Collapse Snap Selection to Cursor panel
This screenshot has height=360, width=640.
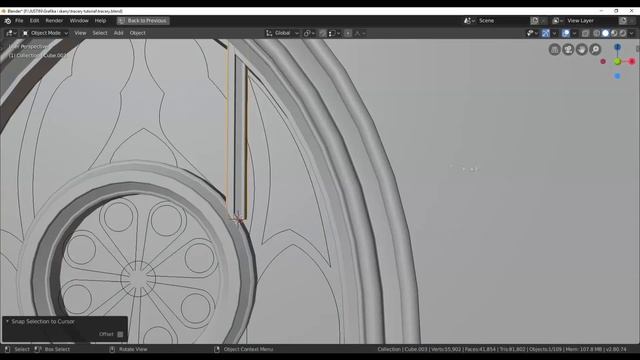[x=7, y=322]
